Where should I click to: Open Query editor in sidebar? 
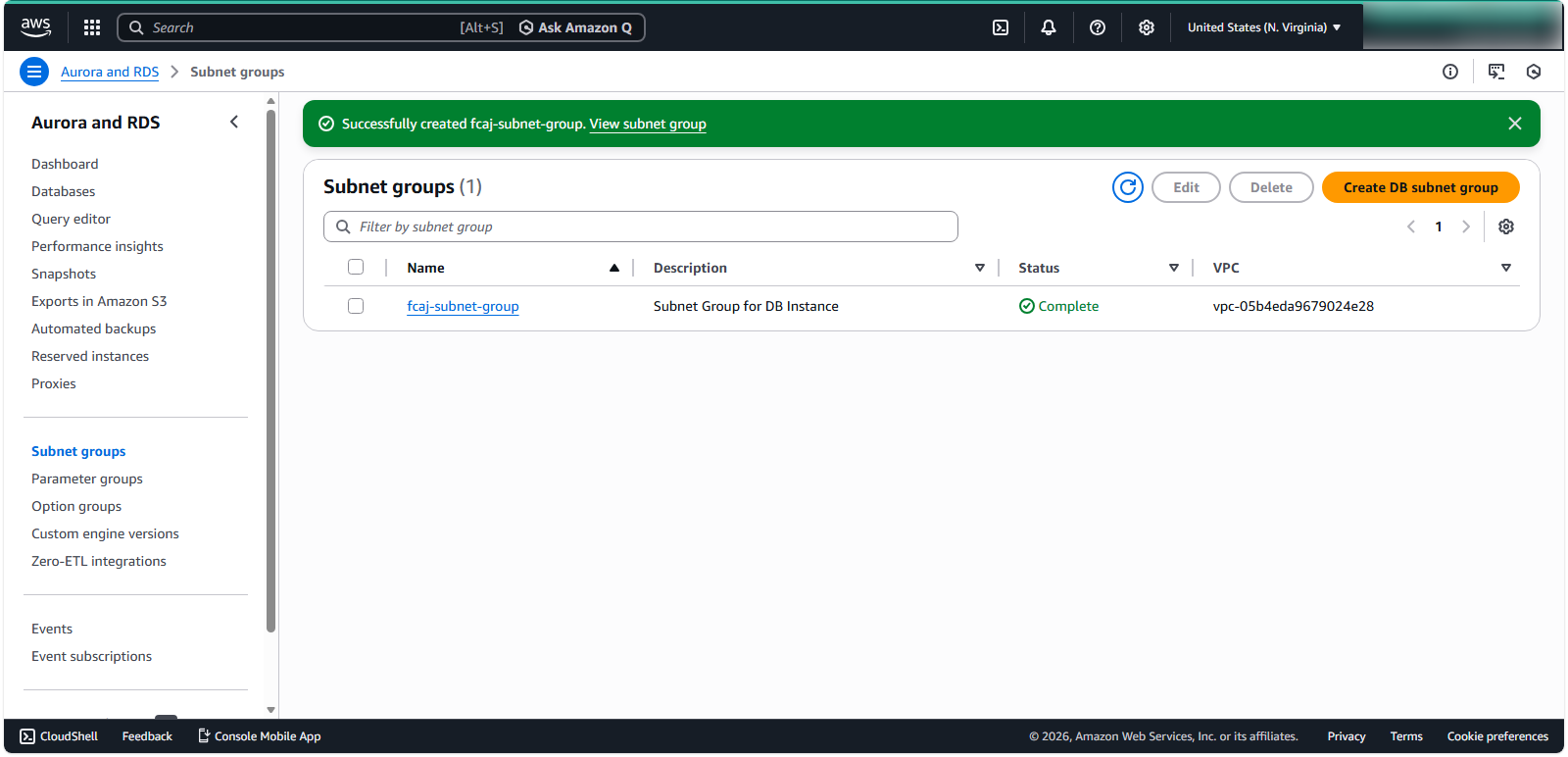pos(71,219)
